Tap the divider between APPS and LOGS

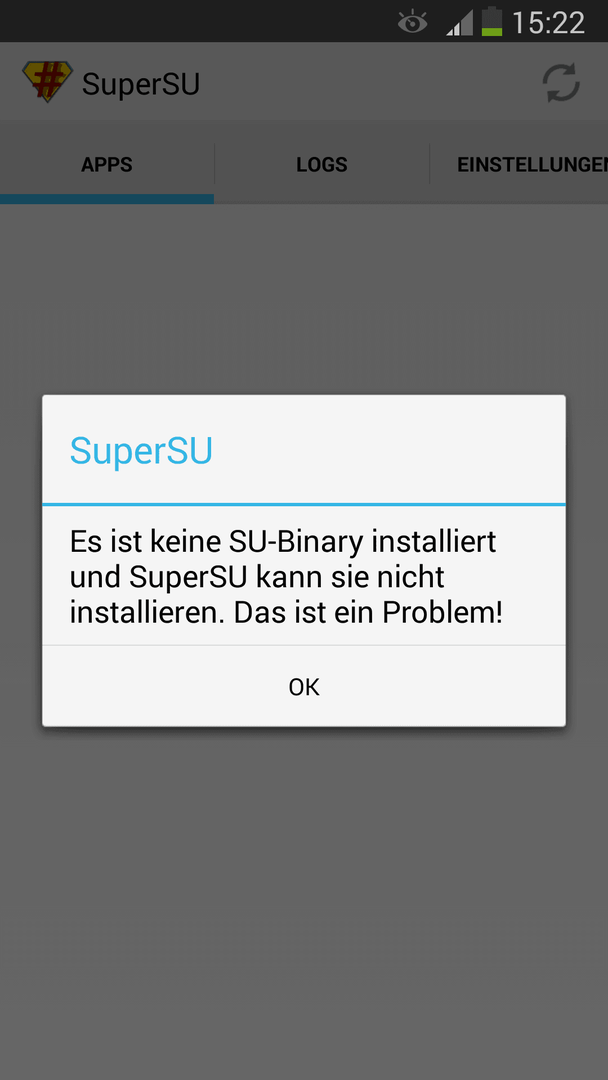tap(215, 164)
